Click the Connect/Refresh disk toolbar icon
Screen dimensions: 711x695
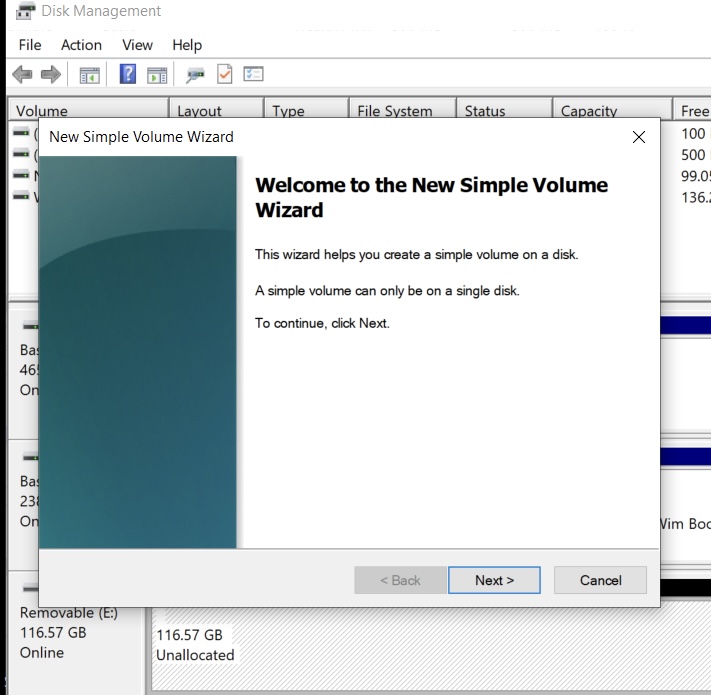(195, 75)
